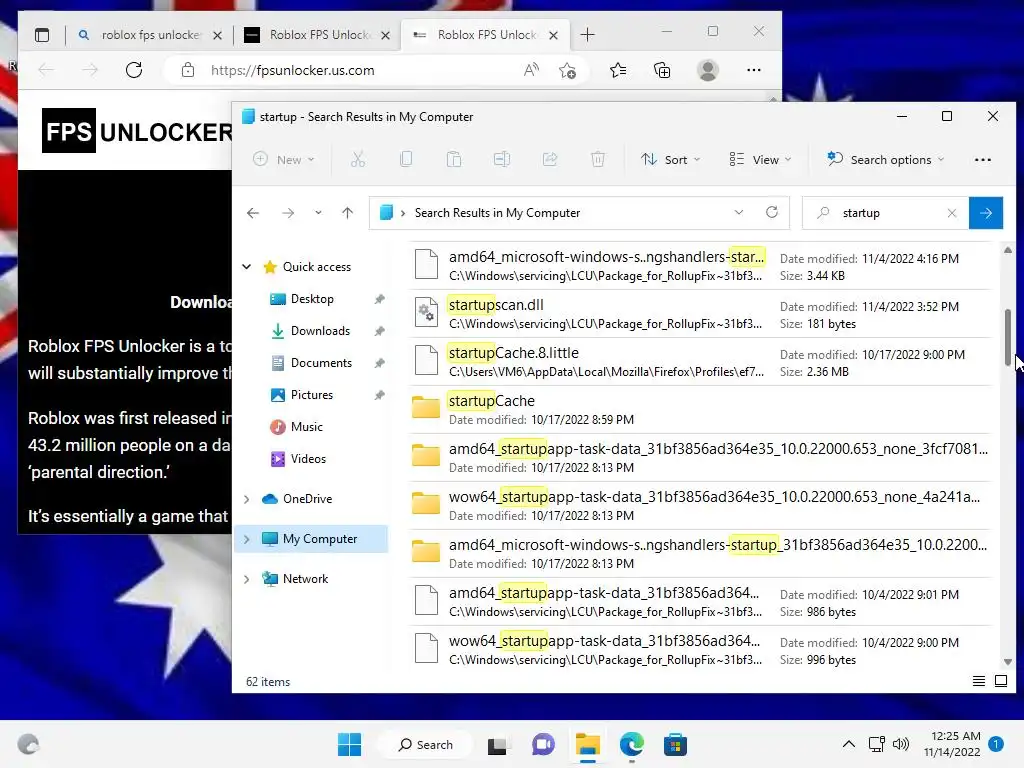Image resolution: width=1024 pixels, height=768 pixels.
Task: Switch to details list view icon
Action: click(978, 681)
